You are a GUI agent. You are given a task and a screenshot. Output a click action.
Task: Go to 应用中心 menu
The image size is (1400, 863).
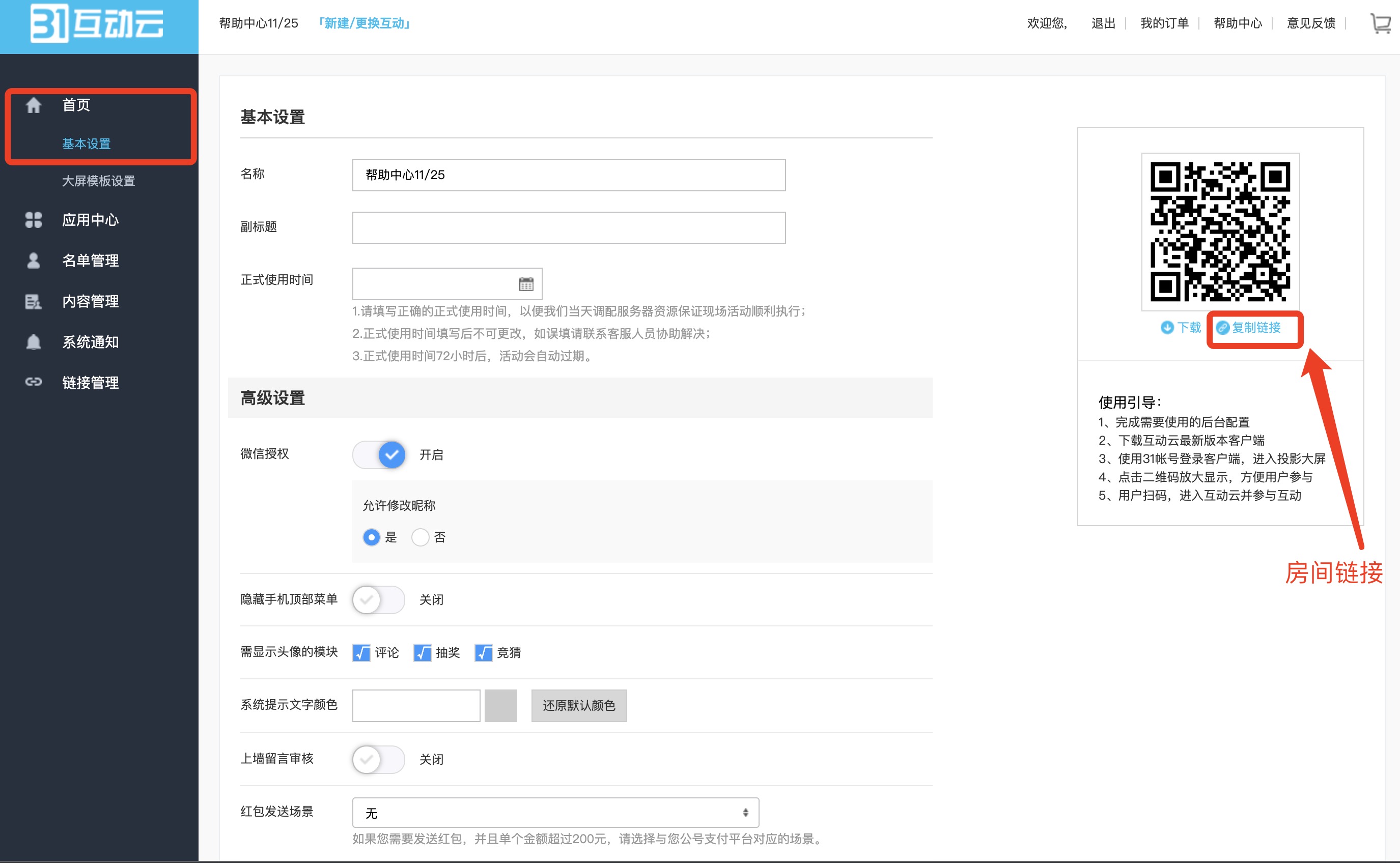[x=90, y=220]
